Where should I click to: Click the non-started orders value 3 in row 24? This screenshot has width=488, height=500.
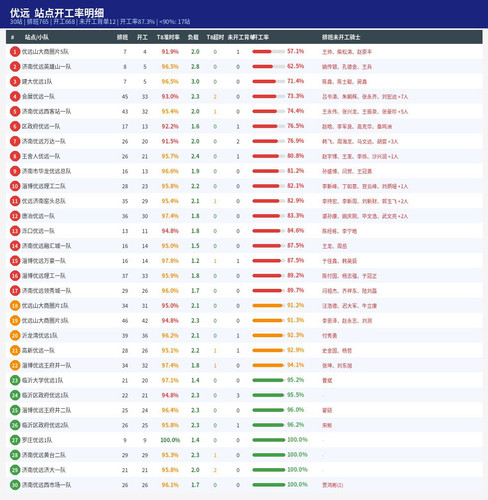[x=238, y=395]
